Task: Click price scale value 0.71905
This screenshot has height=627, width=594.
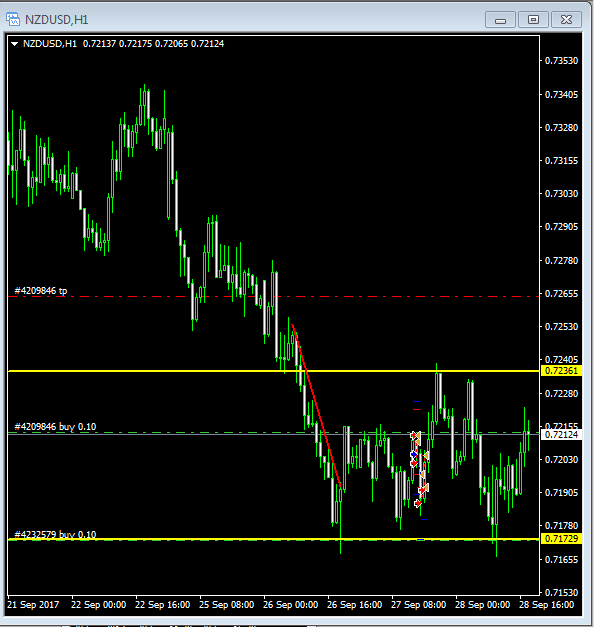Action: pyautogui.click(x=562, y=493)
